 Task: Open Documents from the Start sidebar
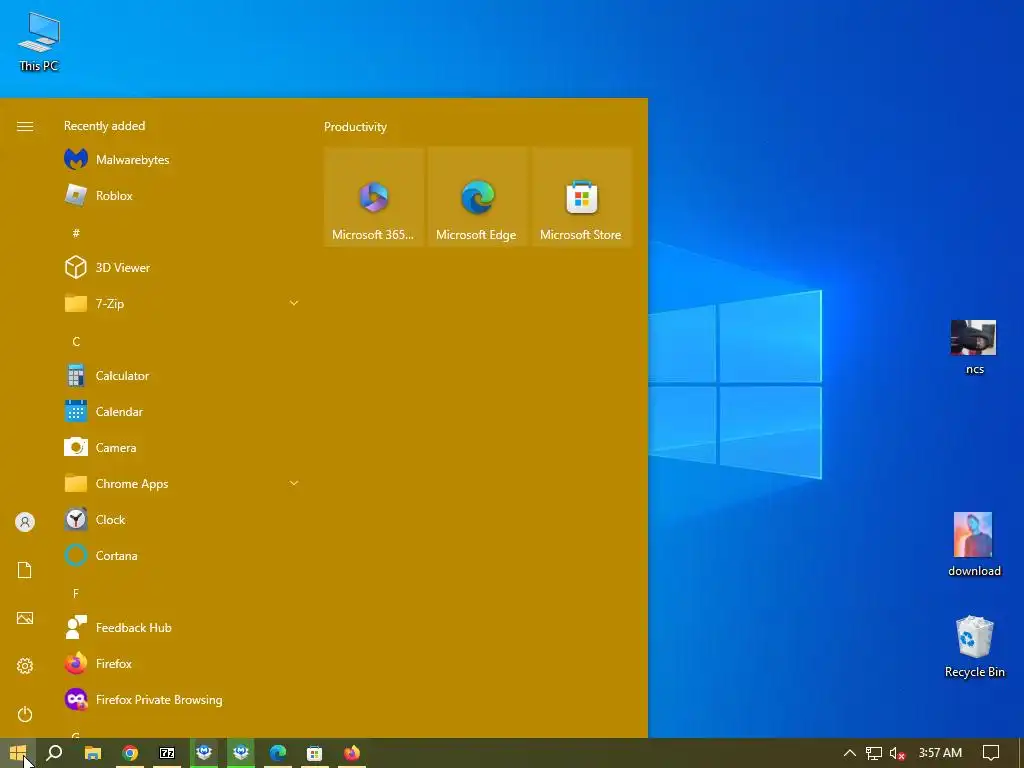[x=25, y=569]
